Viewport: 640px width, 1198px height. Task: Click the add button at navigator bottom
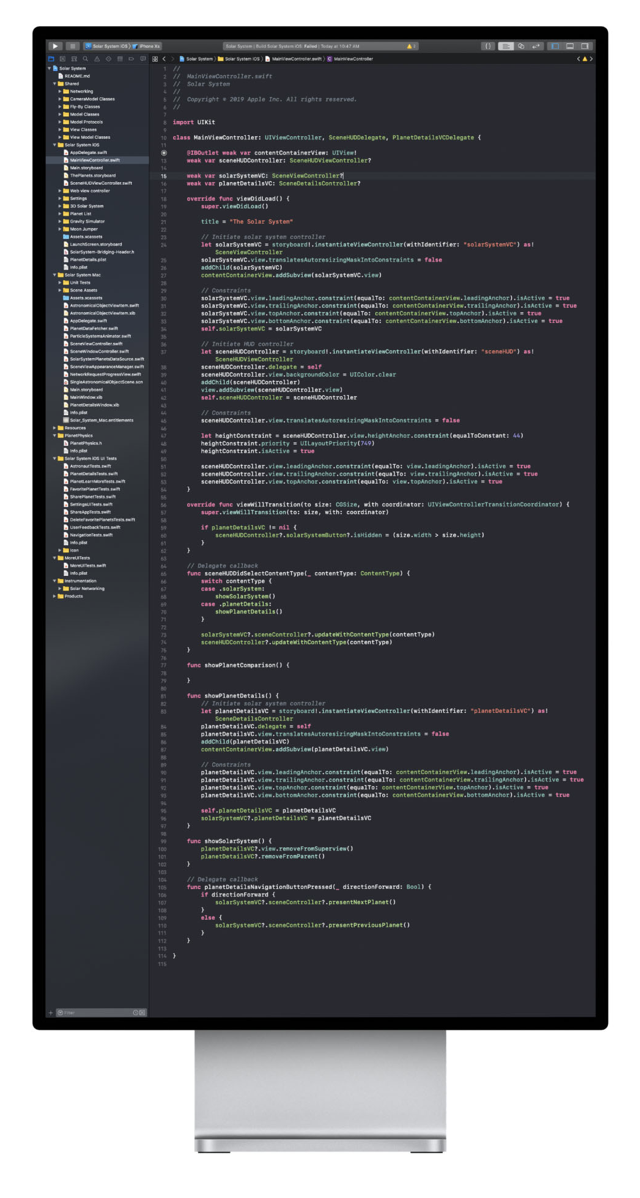pos(51,1012)
